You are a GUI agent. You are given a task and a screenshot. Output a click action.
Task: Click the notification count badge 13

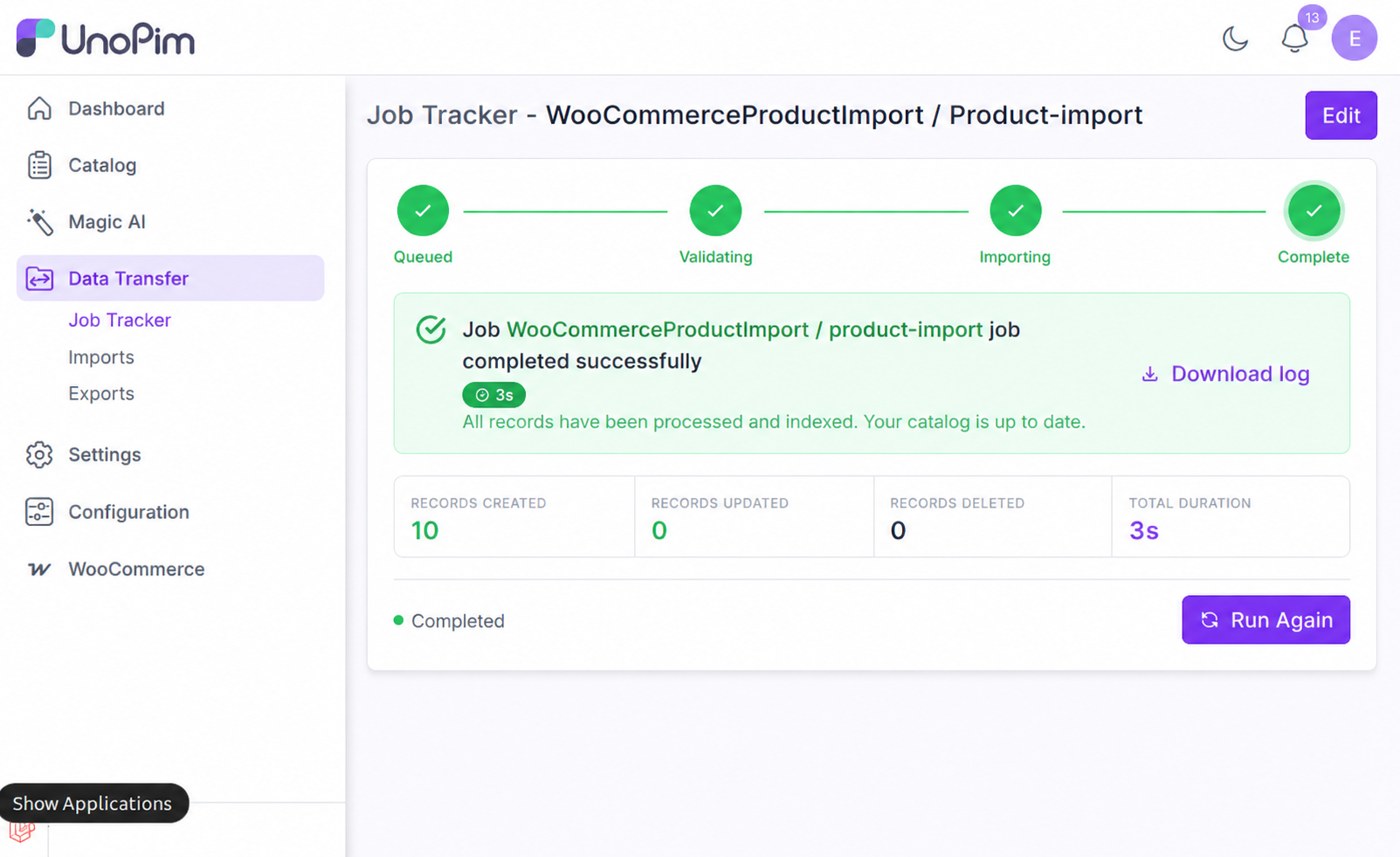[1312, 17]
